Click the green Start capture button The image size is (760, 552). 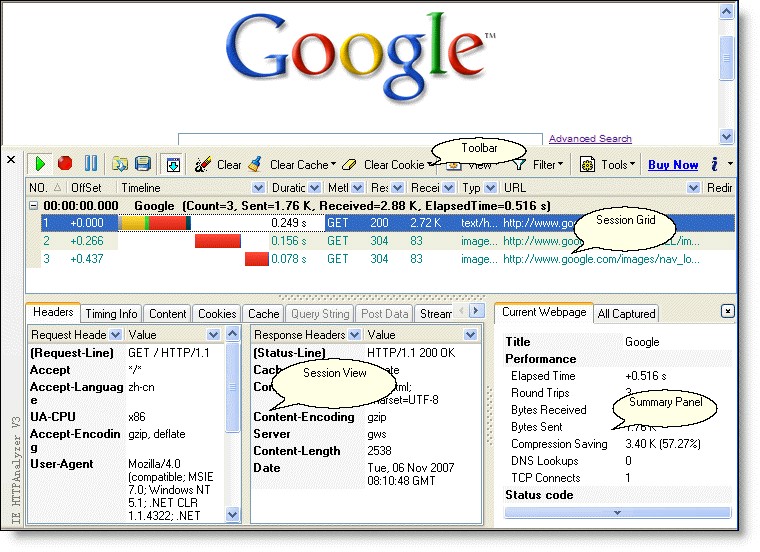point(41,164)
